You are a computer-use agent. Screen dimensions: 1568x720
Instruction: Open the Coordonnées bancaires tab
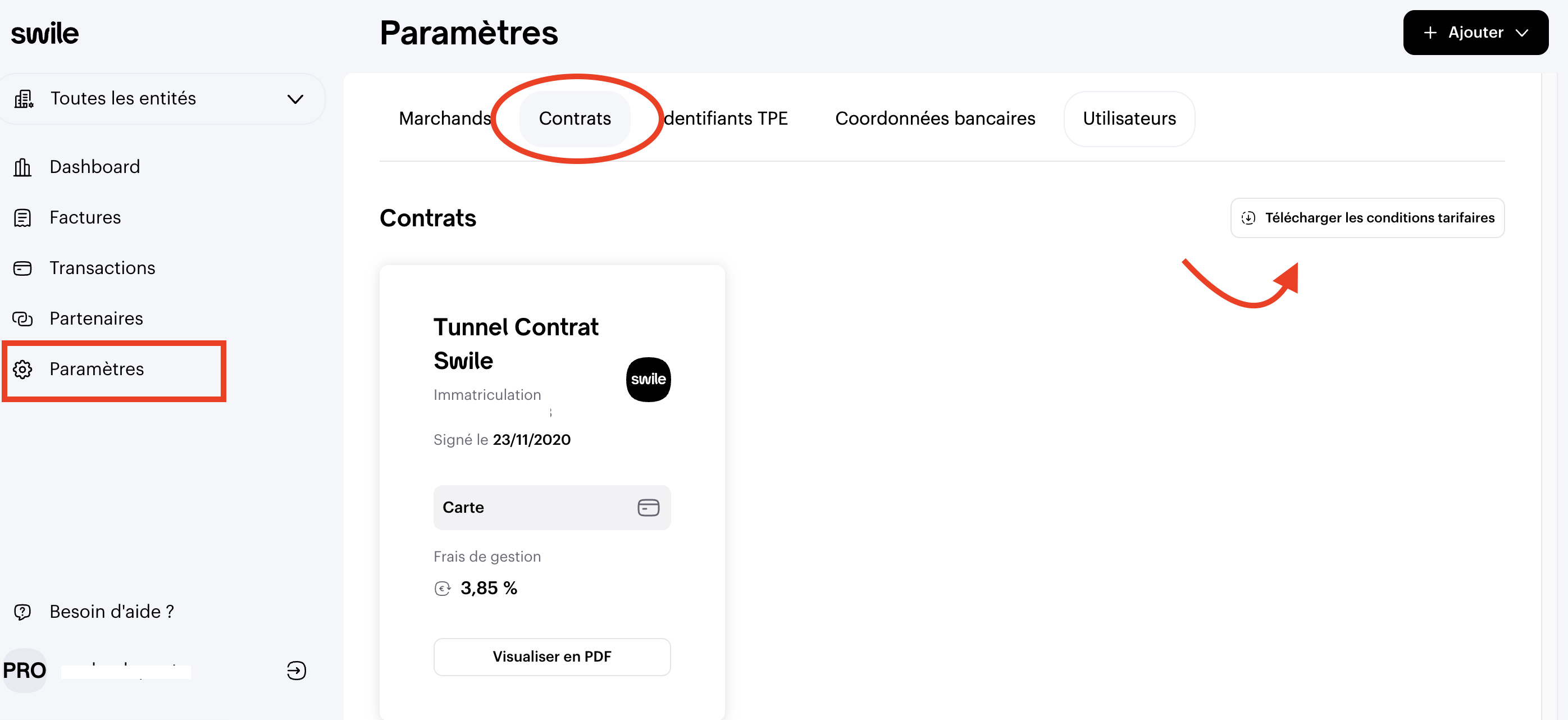935,118
